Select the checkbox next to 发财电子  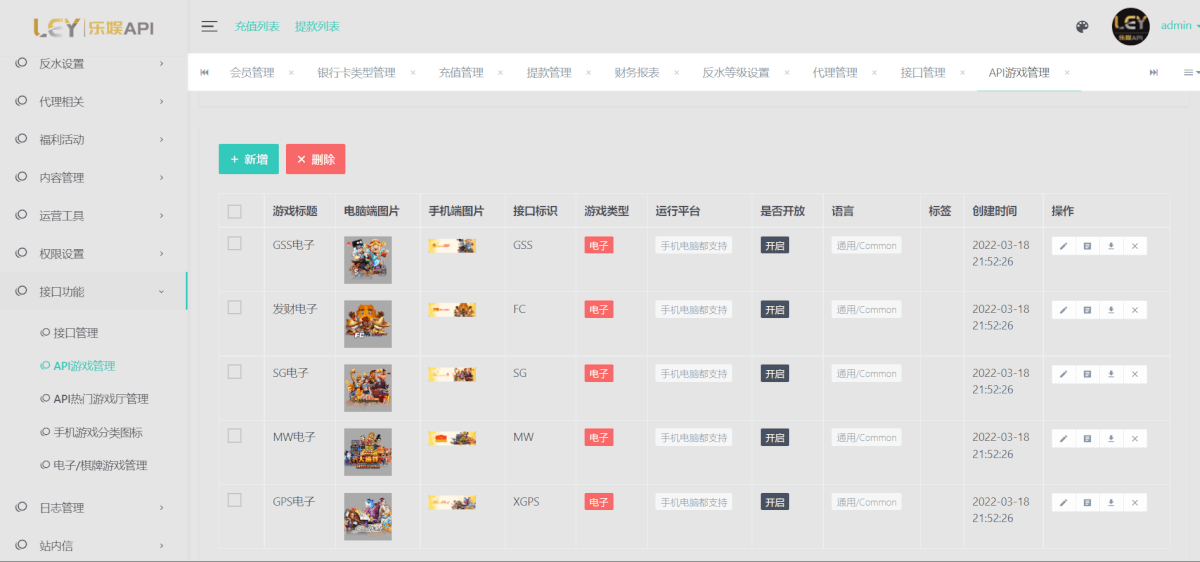pyautogui.click(x=234, y=308)
